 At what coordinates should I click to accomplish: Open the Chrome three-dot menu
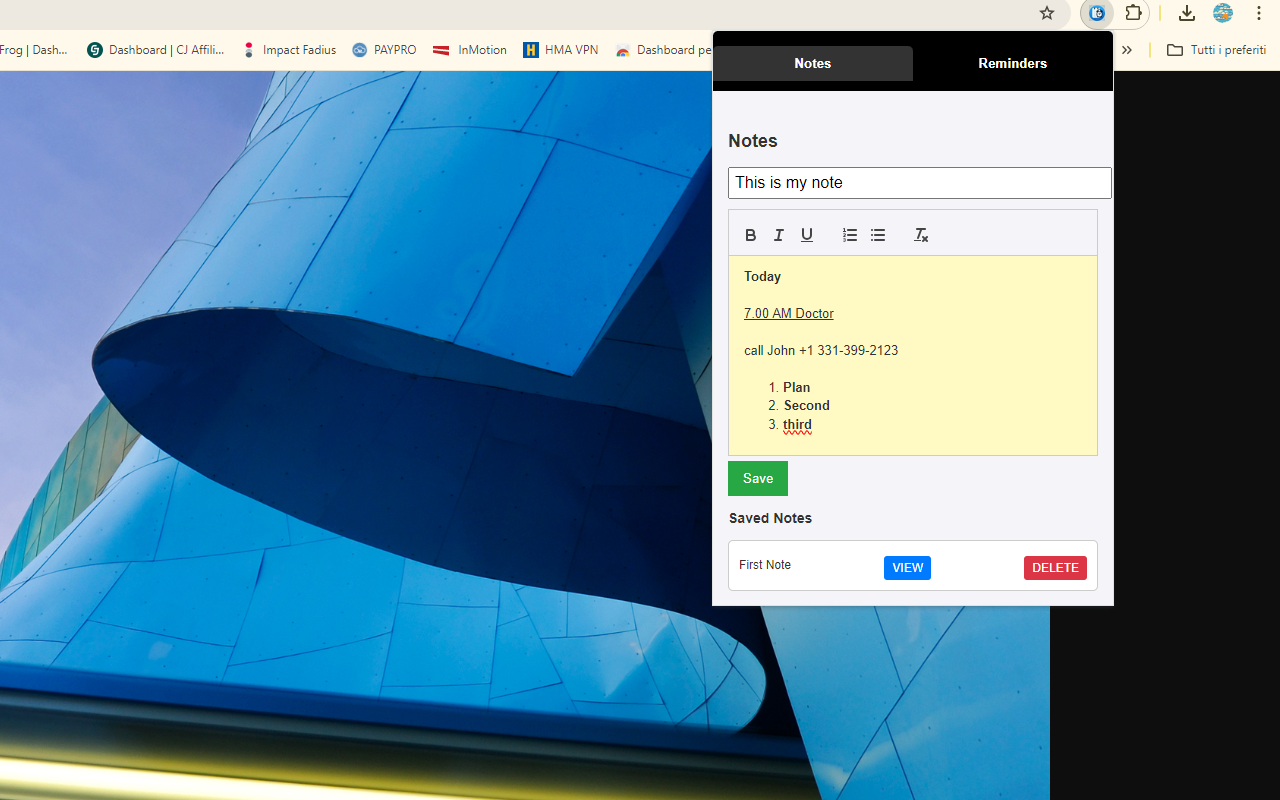(1258, 13)
